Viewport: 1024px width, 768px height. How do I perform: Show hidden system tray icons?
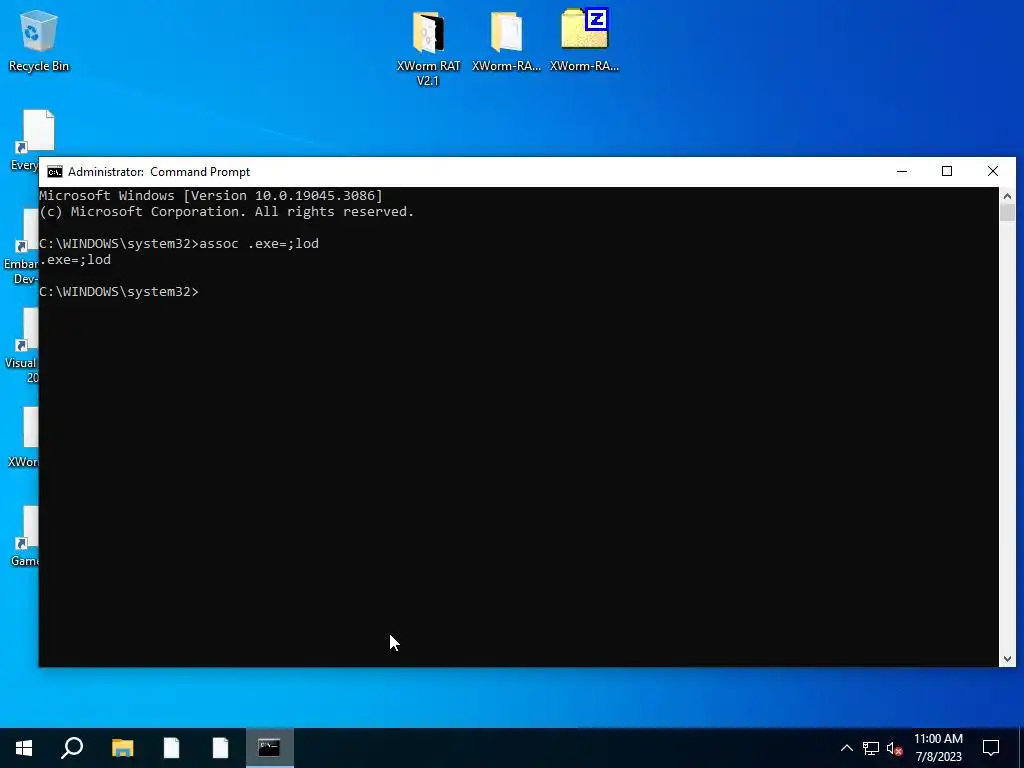point(846,748)
